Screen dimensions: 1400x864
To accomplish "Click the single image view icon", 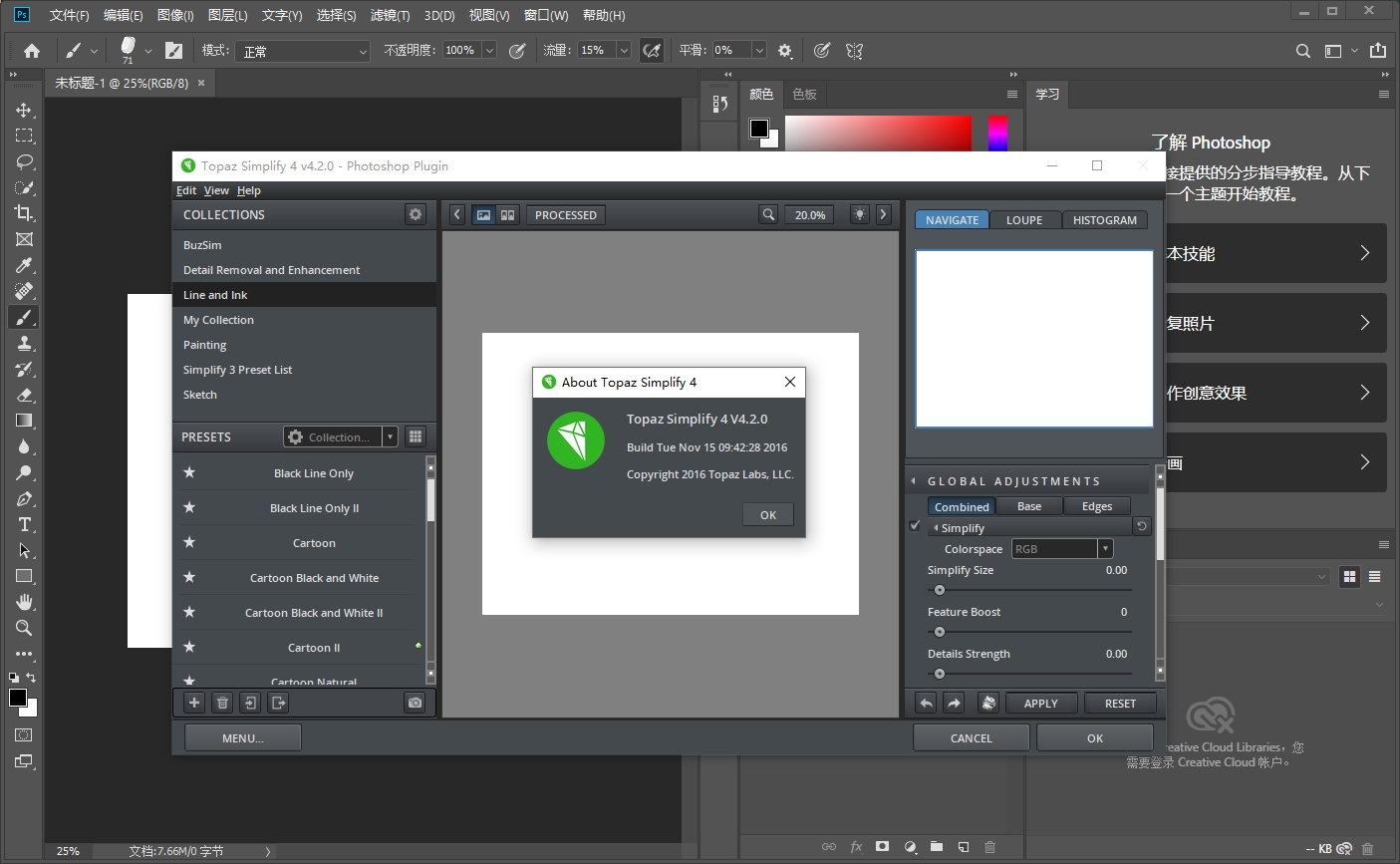I will [x=483, y=214].
